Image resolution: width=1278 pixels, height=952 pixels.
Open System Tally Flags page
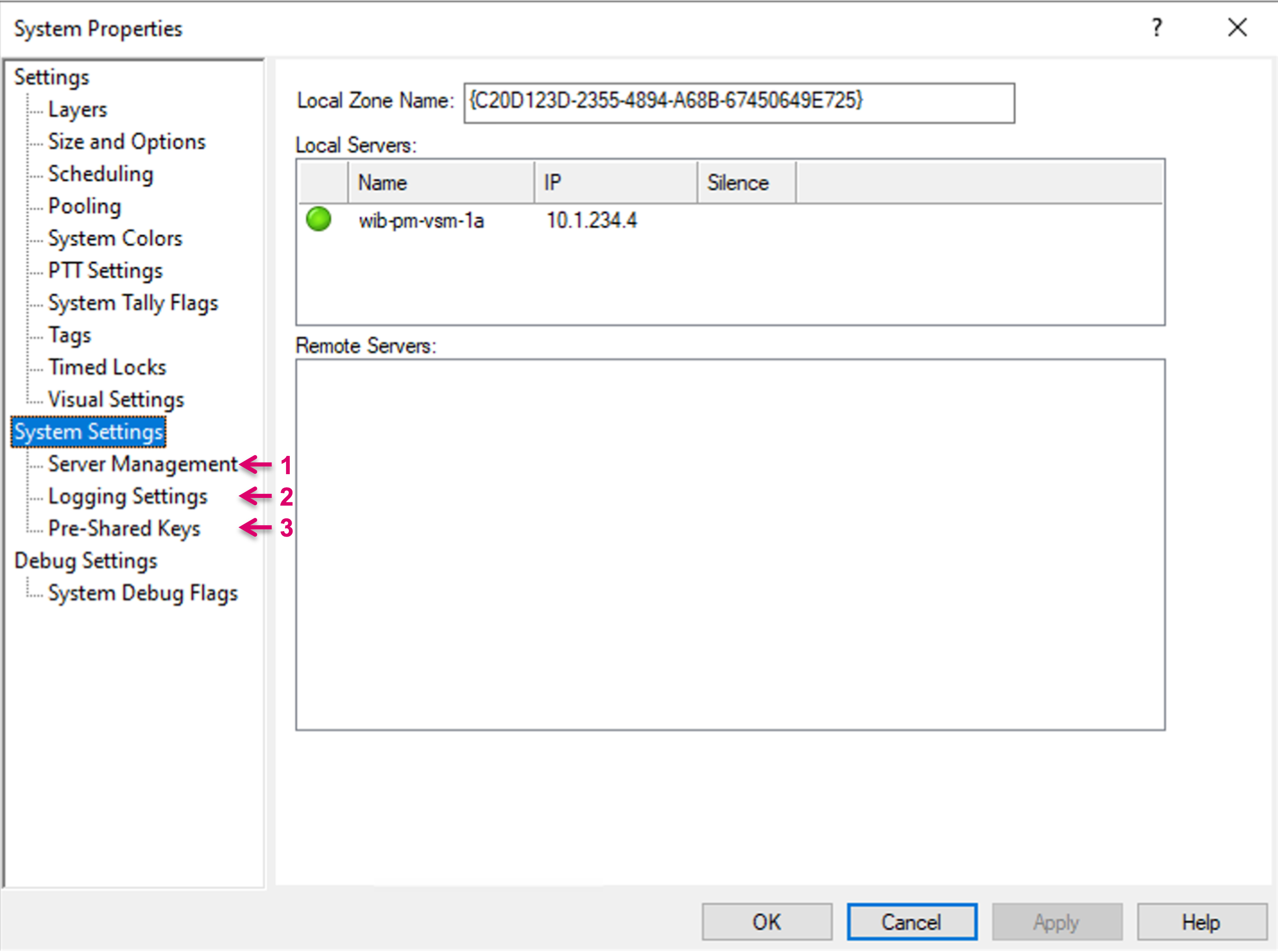point(133,303)
